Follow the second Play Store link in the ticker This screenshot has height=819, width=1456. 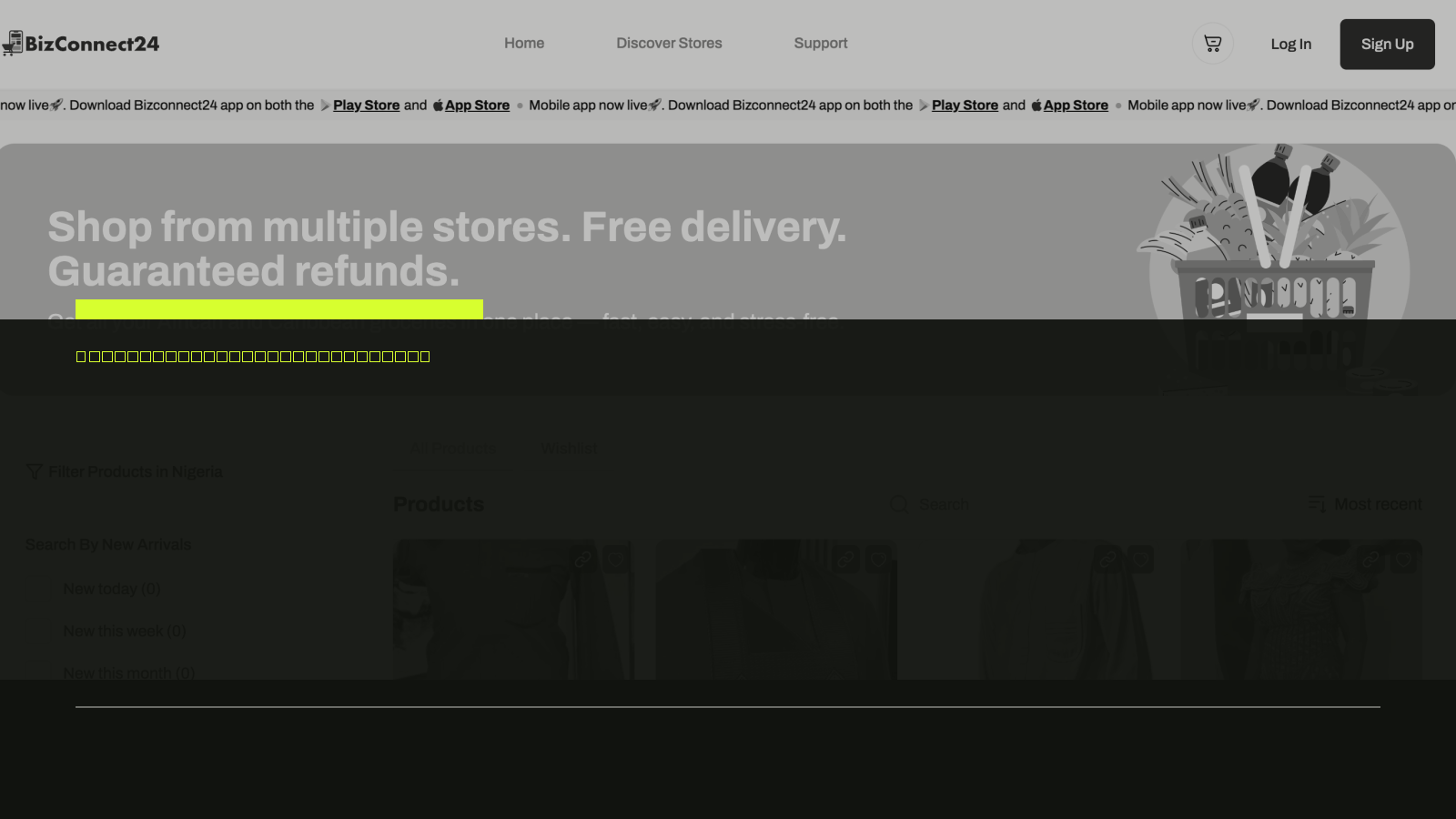(966, 106)
